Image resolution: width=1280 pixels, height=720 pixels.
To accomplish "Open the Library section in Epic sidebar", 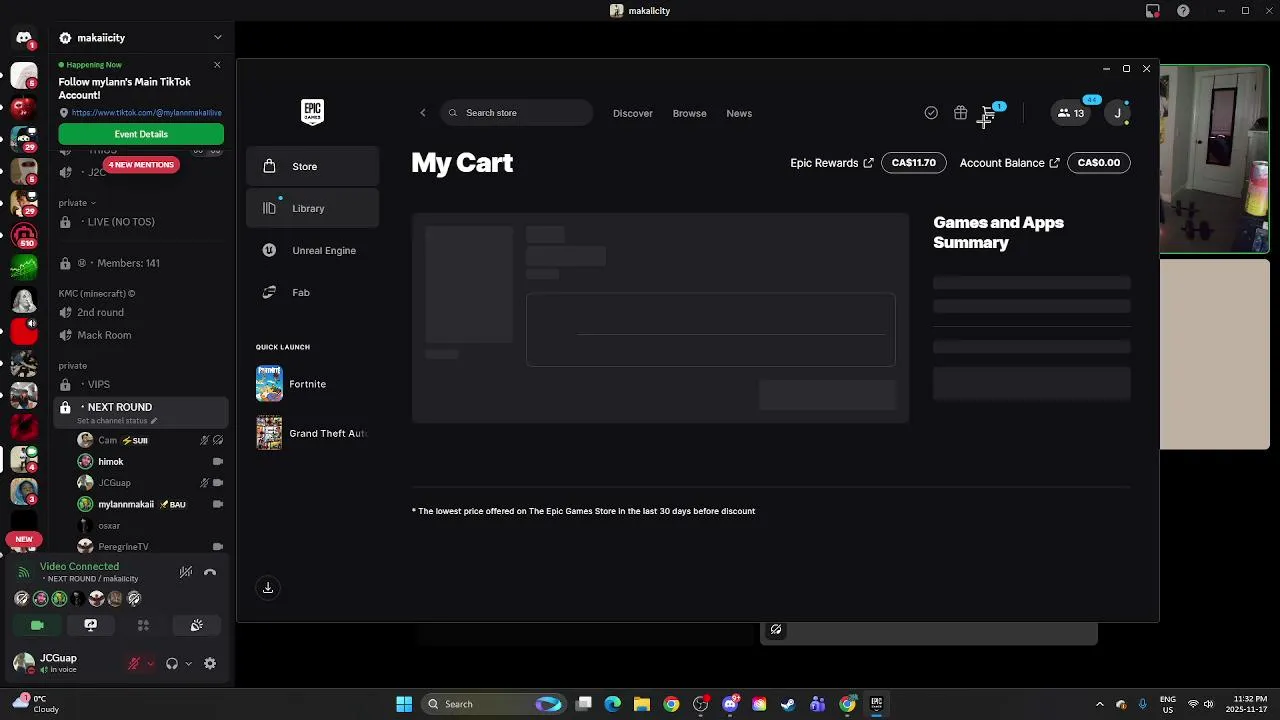I will tap(313, 208).
